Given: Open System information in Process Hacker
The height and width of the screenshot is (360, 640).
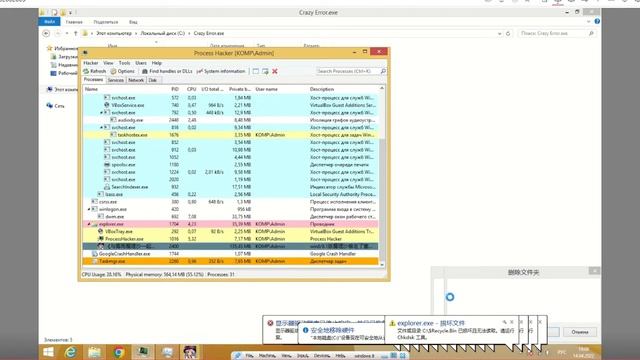Looking at the screenshot, I should click(221, 71).
